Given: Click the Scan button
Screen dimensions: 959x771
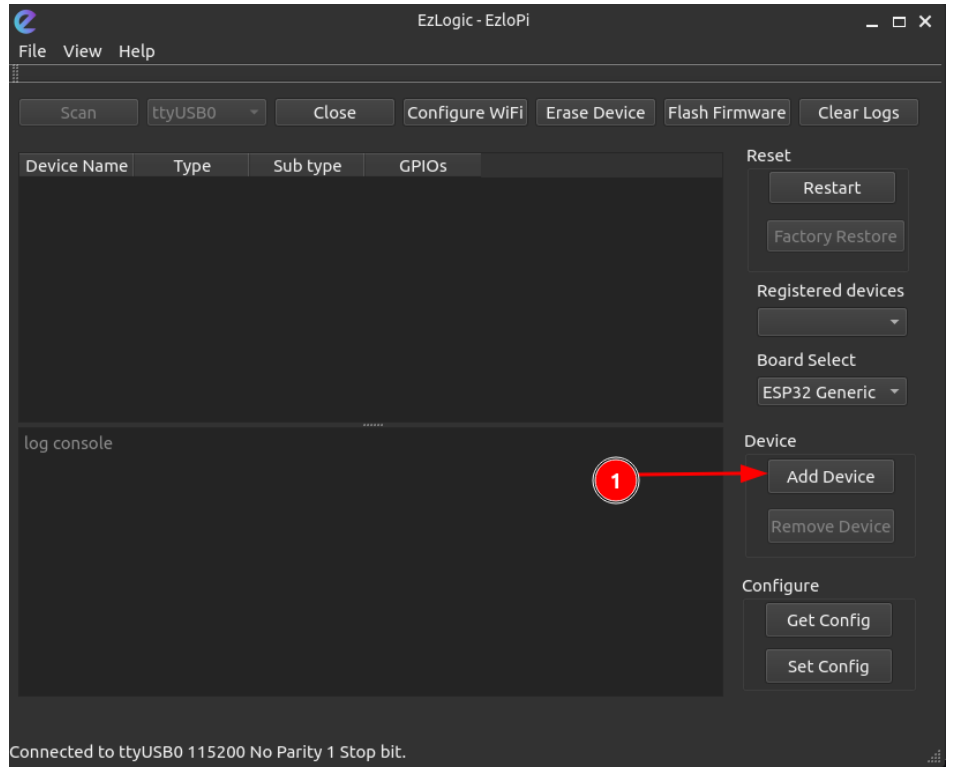Looking at the screenshot, I should point(78,113).
